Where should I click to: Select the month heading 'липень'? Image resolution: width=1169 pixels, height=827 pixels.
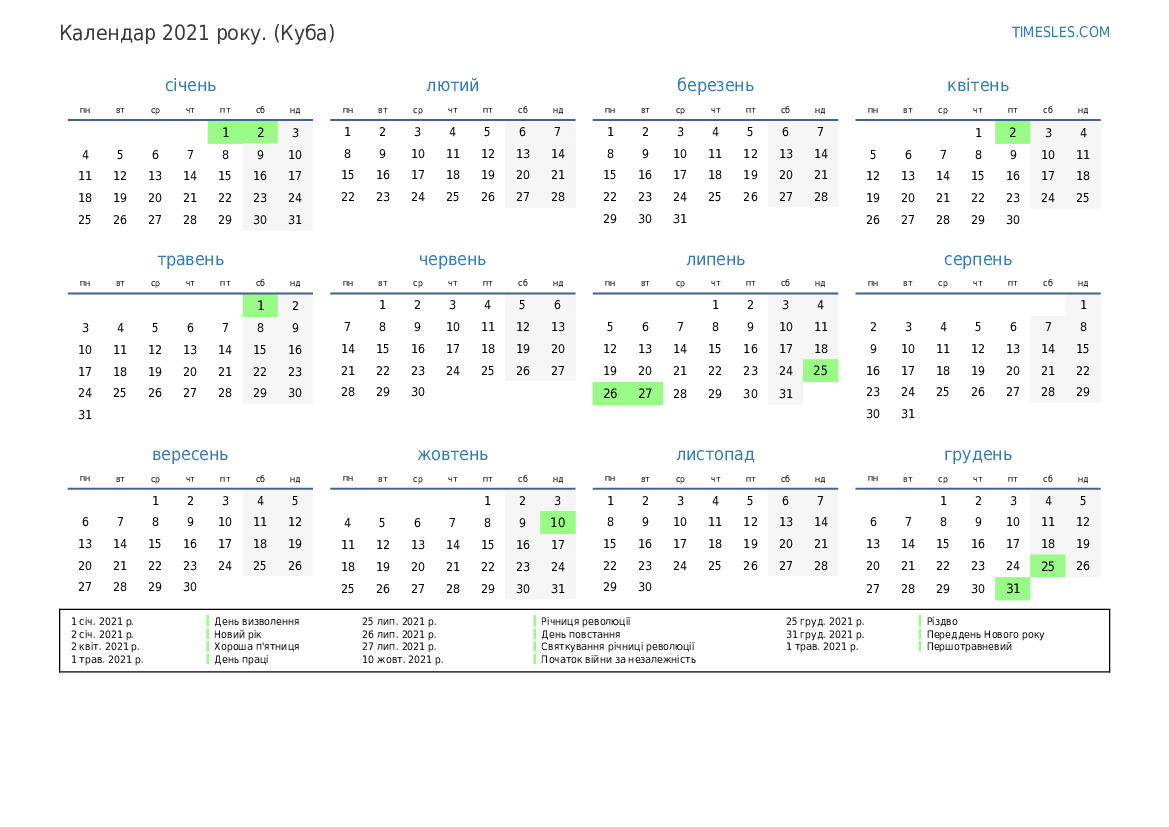pyautogui.click(x=715, y=260)
